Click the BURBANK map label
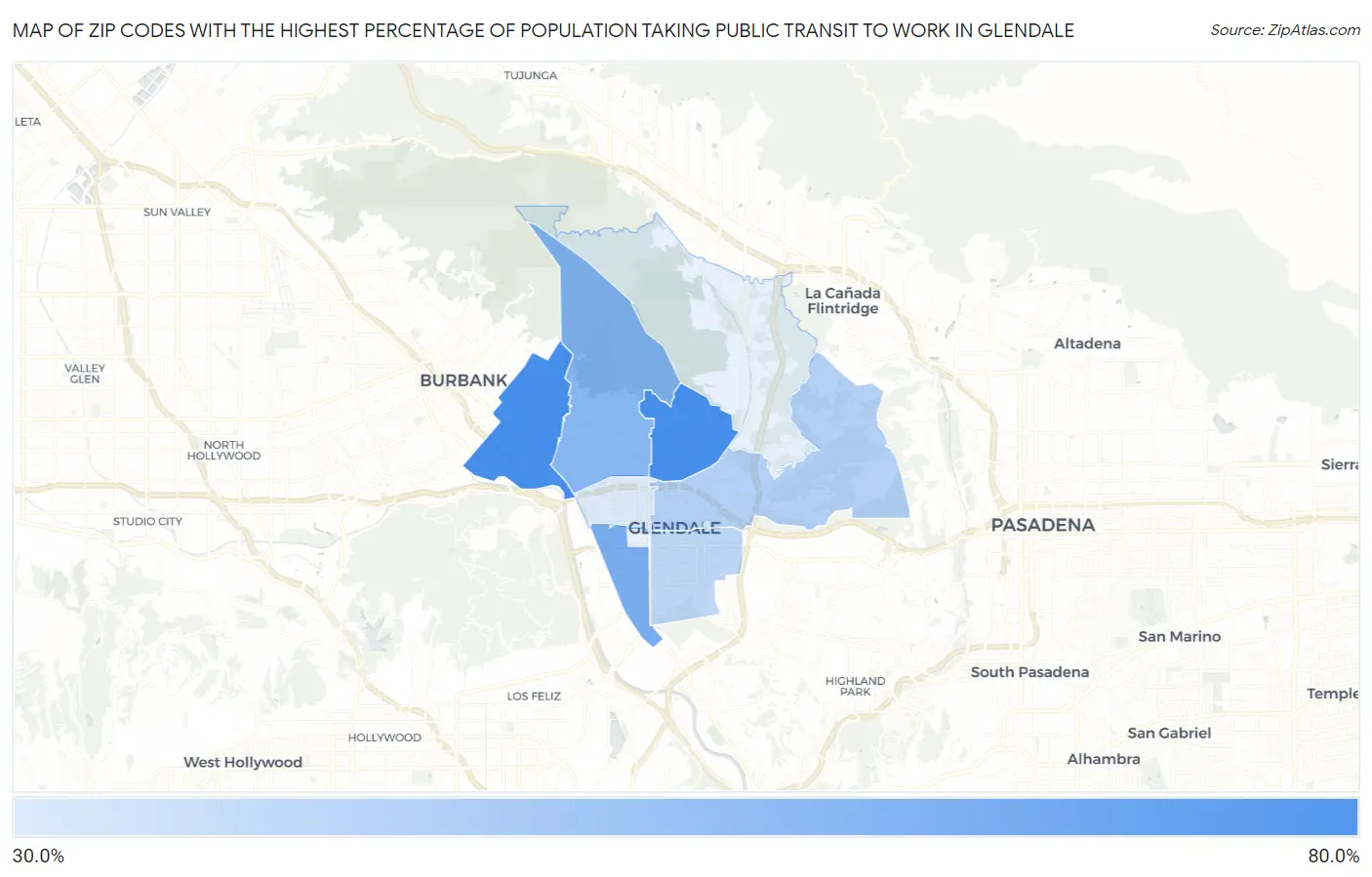Viewport: 1372px width, 877px height. tap(464, 380)
